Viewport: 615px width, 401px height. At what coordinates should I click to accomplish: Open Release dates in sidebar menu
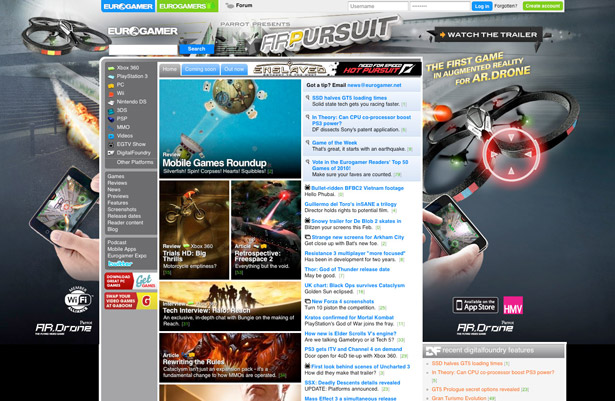[x=124, y=216]
